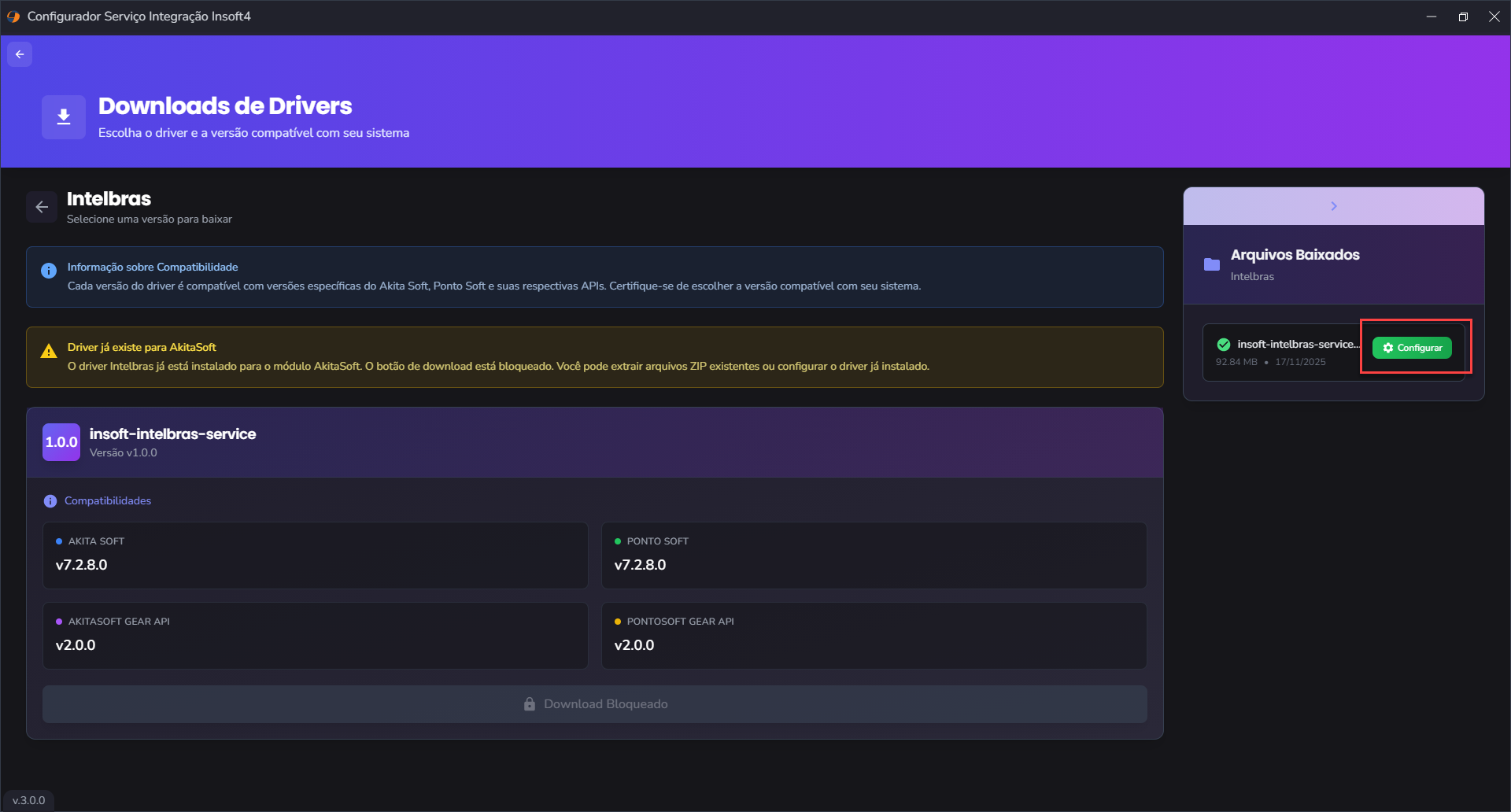1511x812 pixels.
Task: Click the info icon next to Compatibilidades
Action: click(50, 501)
